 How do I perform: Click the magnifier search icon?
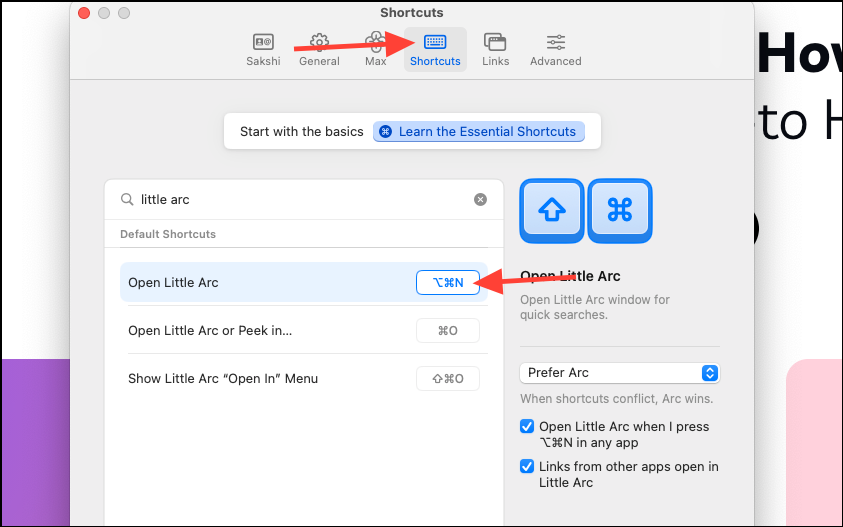tap(127, 200)
